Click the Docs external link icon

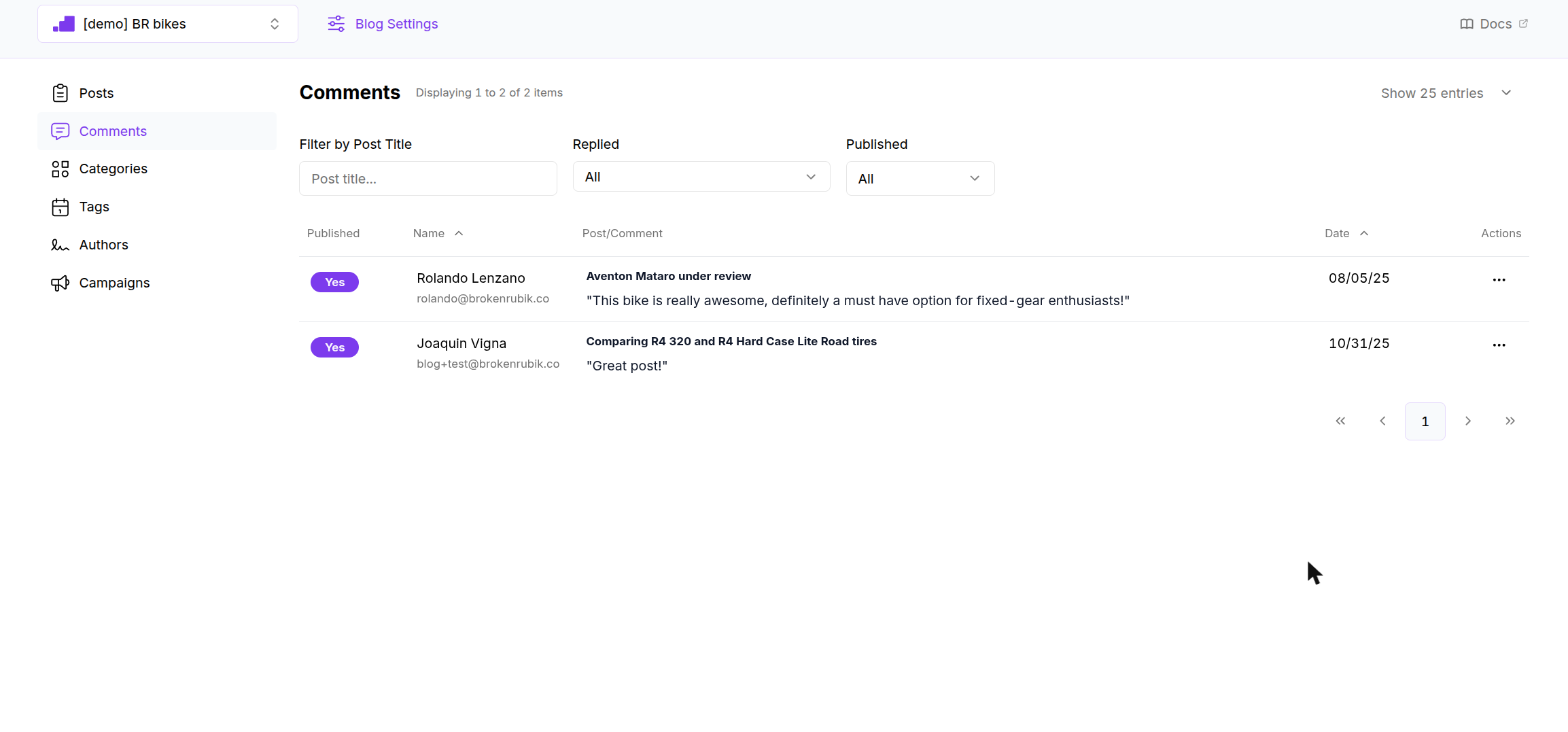click(x=1523, y=24)
